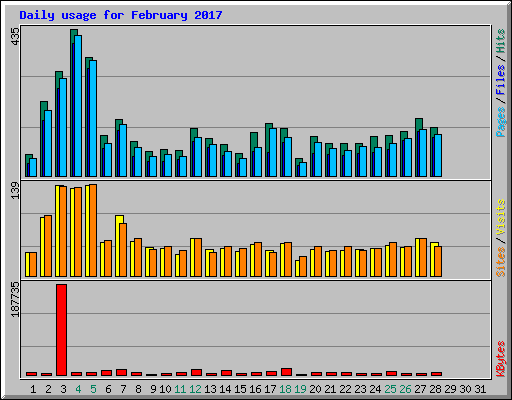Image resolution: width=512 pixels, height=400 pixels.
Task: Click the sites bar for day 2
Action: pos(48,246)
